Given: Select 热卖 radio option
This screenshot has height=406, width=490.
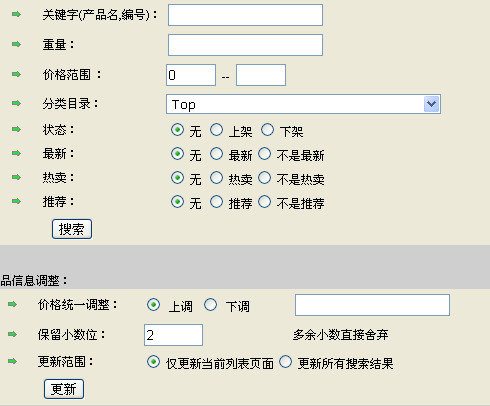Looking at the screenshot, I should point(216,178).
